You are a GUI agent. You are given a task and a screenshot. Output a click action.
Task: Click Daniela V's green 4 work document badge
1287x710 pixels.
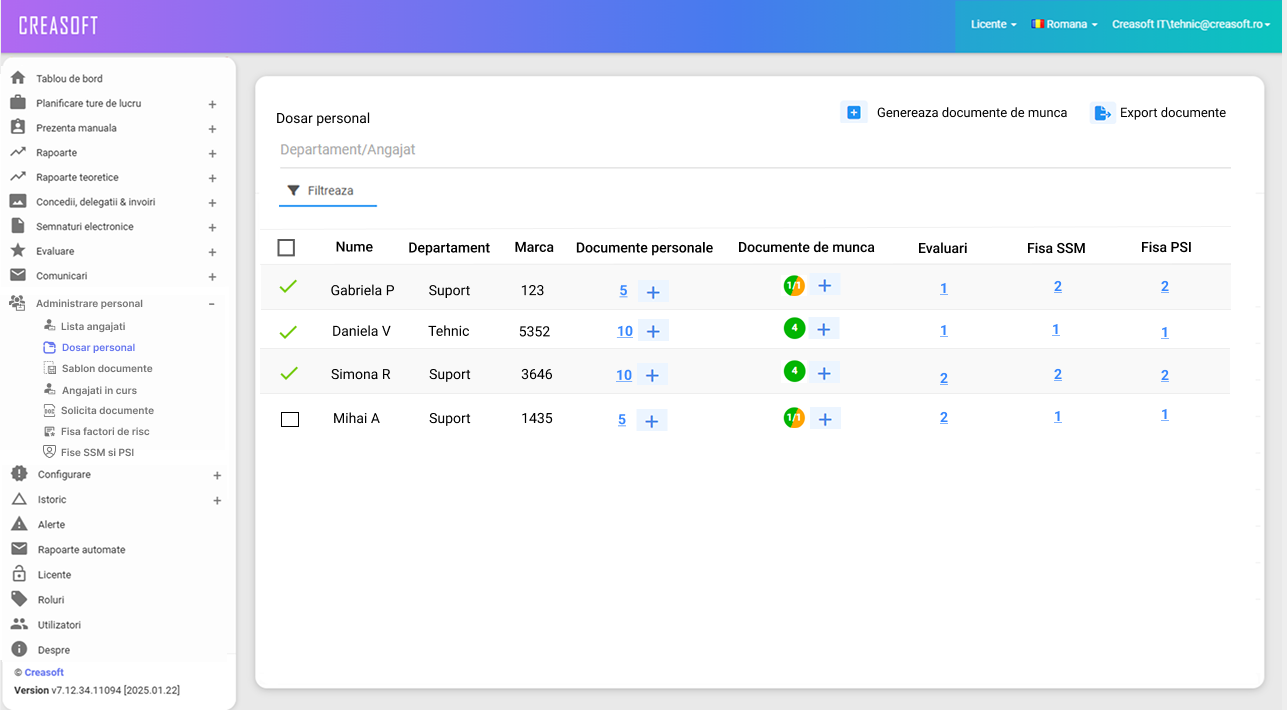click(794, 328)
